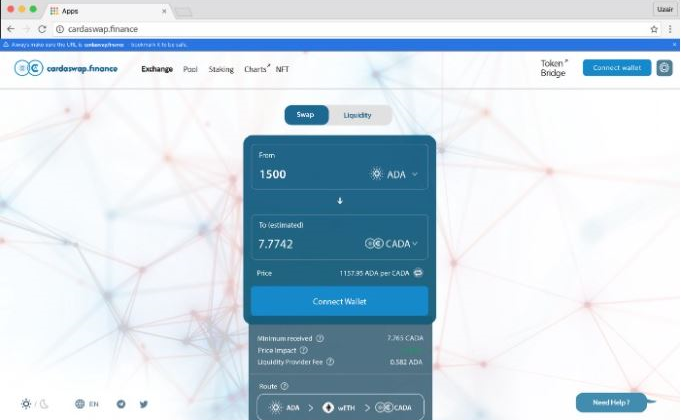Viewport: 681px width, 420px height.
Task: Show Route help tooltip icon
Action: 284,386
